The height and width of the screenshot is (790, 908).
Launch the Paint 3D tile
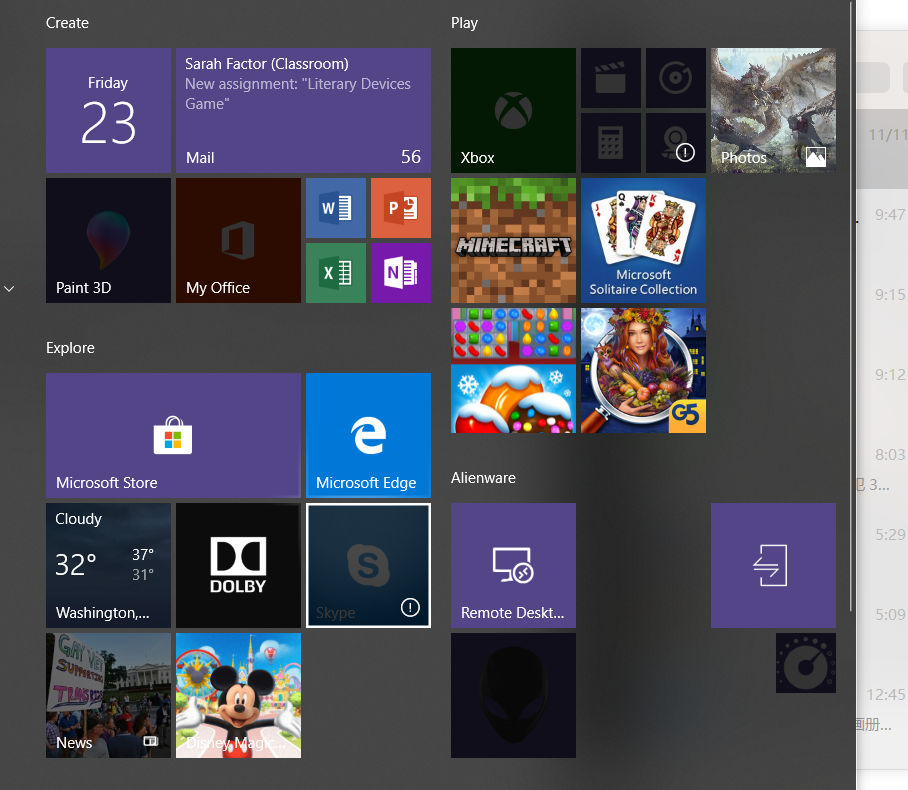(108, 240)
